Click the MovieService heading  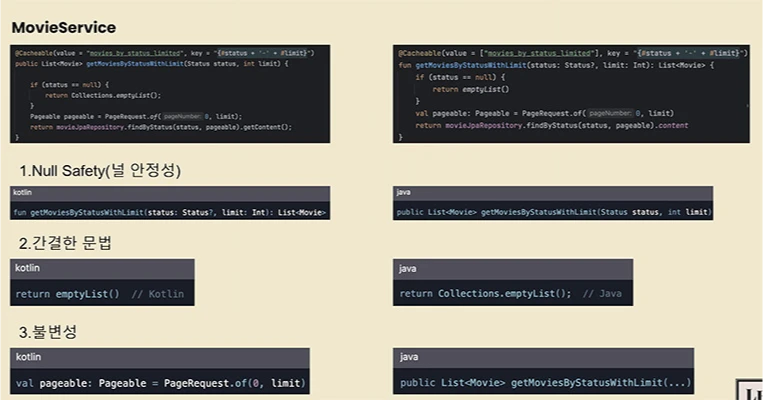point(63,27)
